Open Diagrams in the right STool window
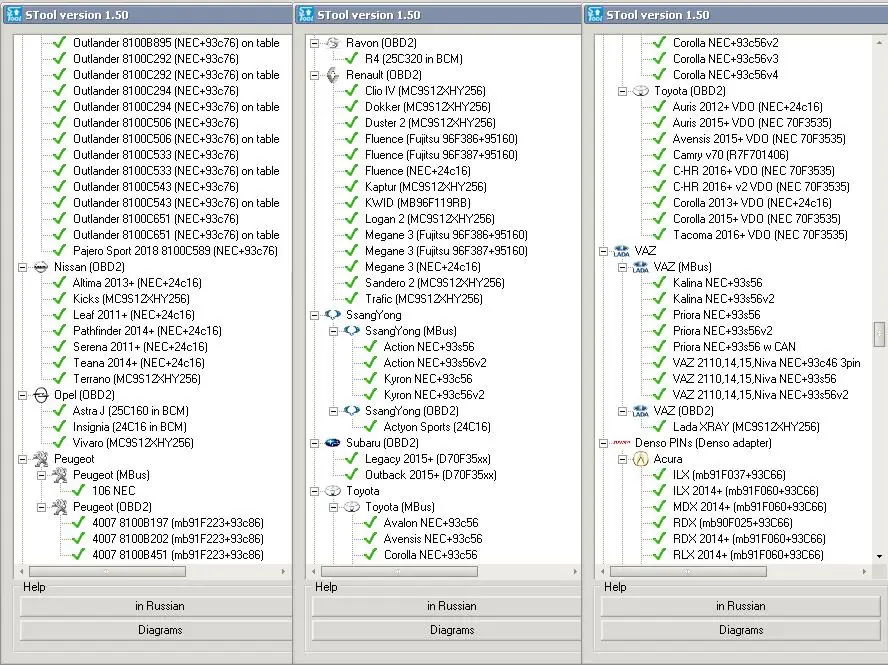The height and width of the screenshot is (665, 888). point(740,630)
